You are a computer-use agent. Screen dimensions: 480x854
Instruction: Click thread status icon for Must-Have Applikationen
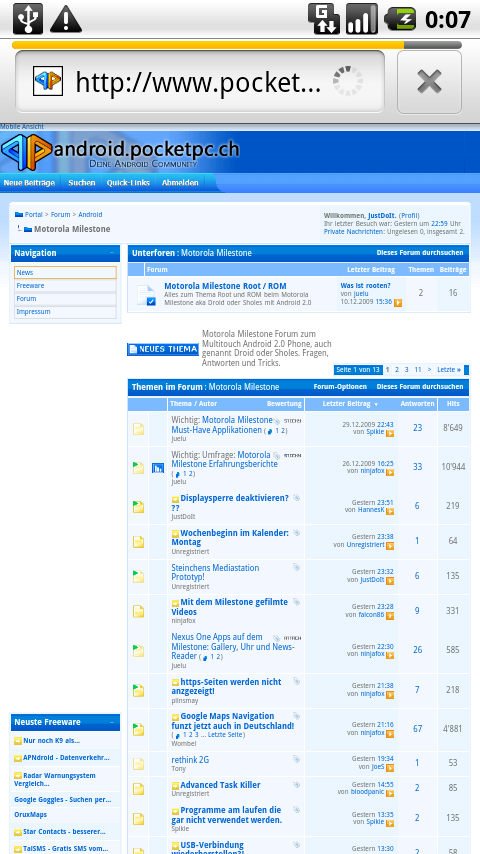tap(138, 429)
